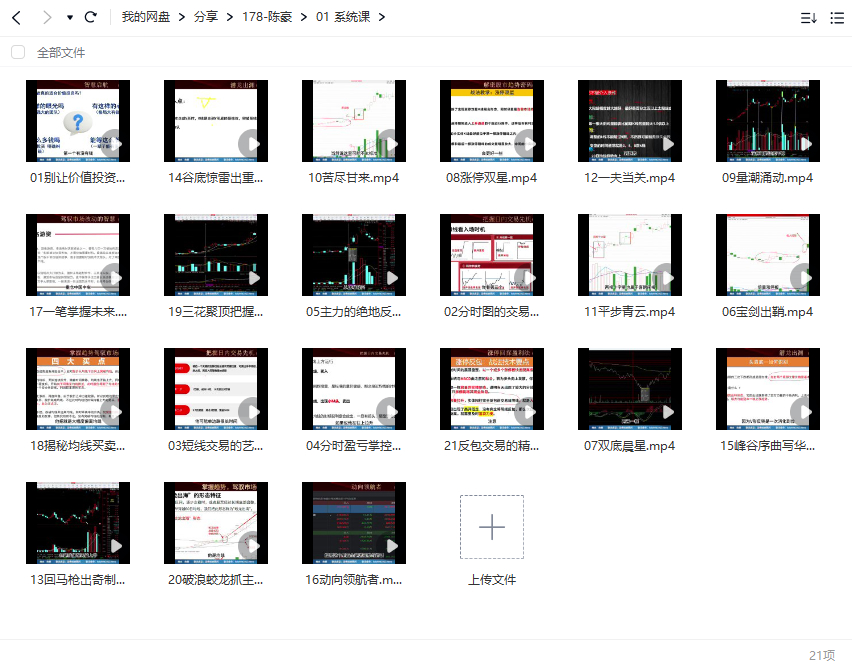Expand the chevron after 01 系统课
The image size is (852, 665).
point(381,18)
